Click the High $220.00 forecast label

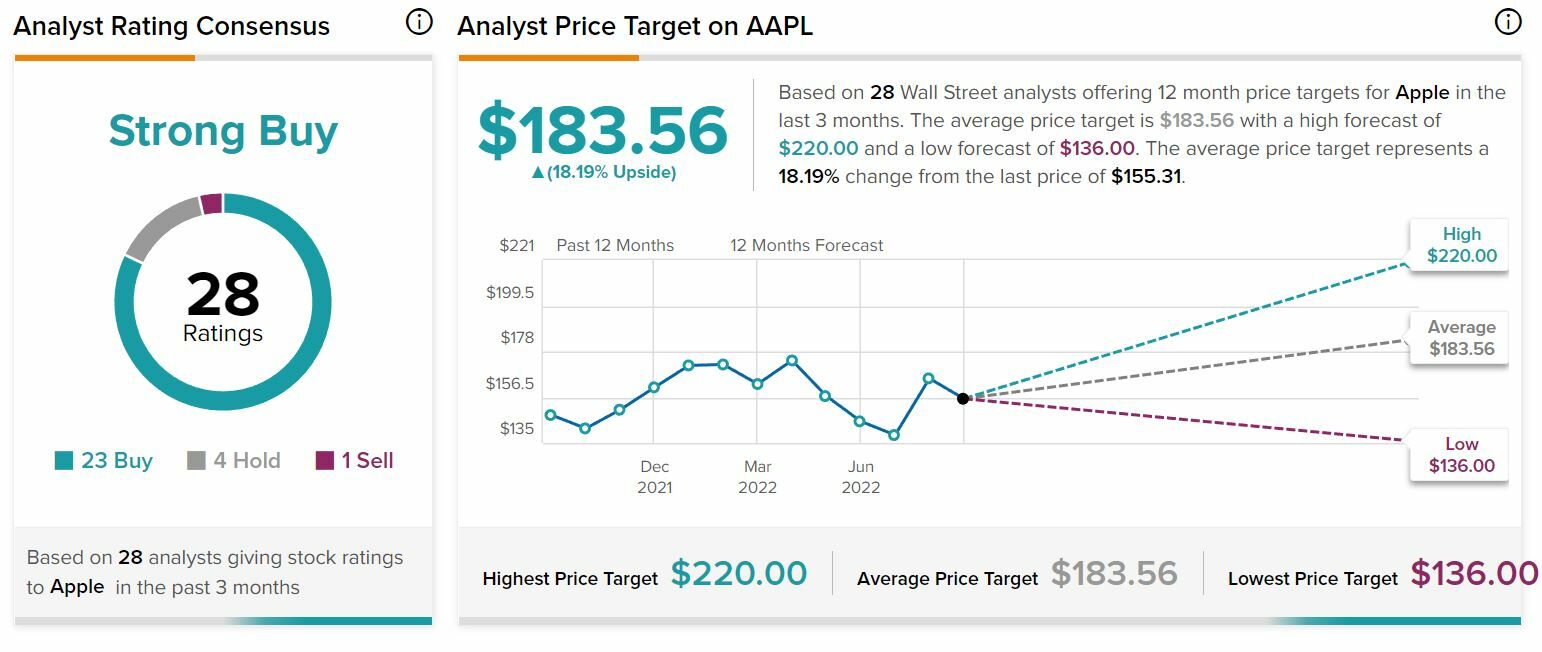1460,245
